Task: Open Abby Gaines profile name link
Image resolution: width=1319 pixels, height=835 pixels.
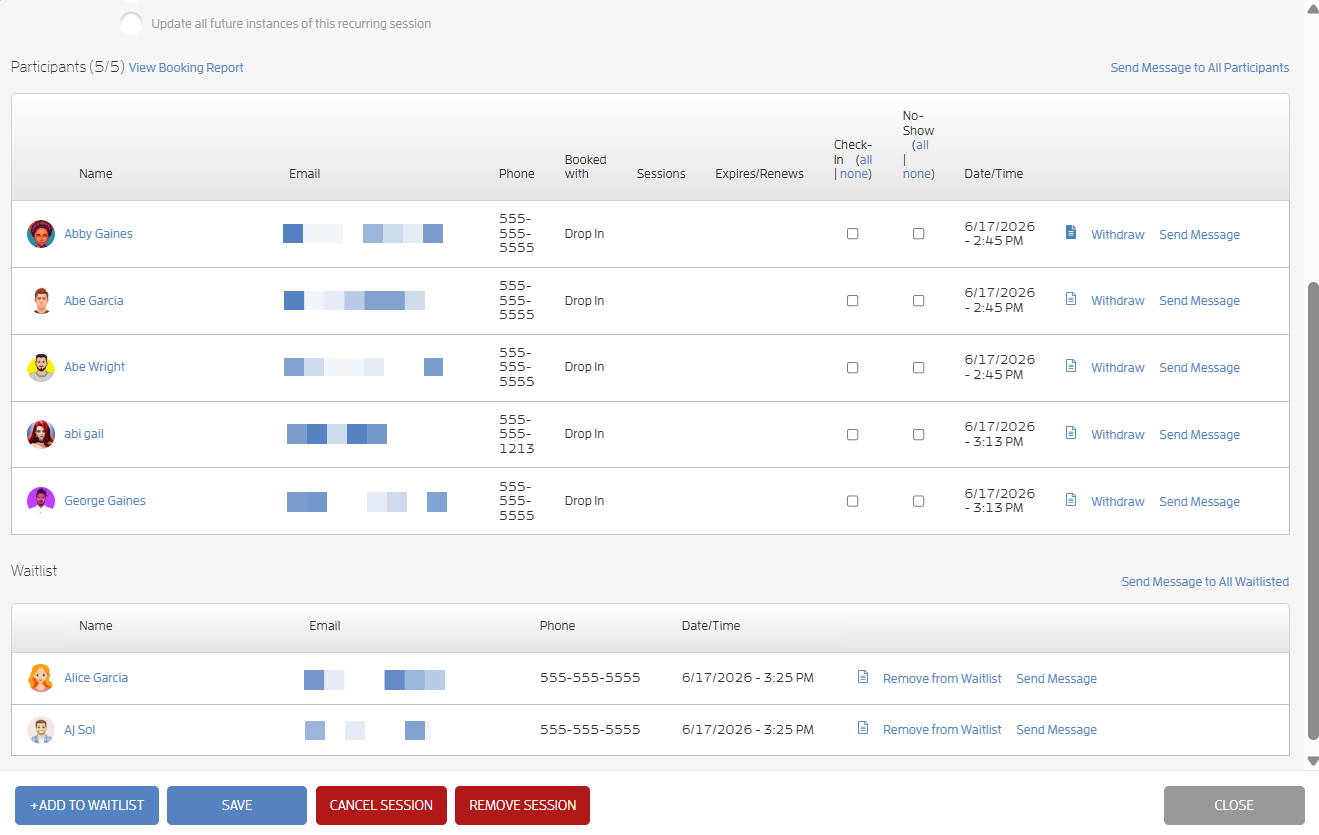Action: (98, 234)
